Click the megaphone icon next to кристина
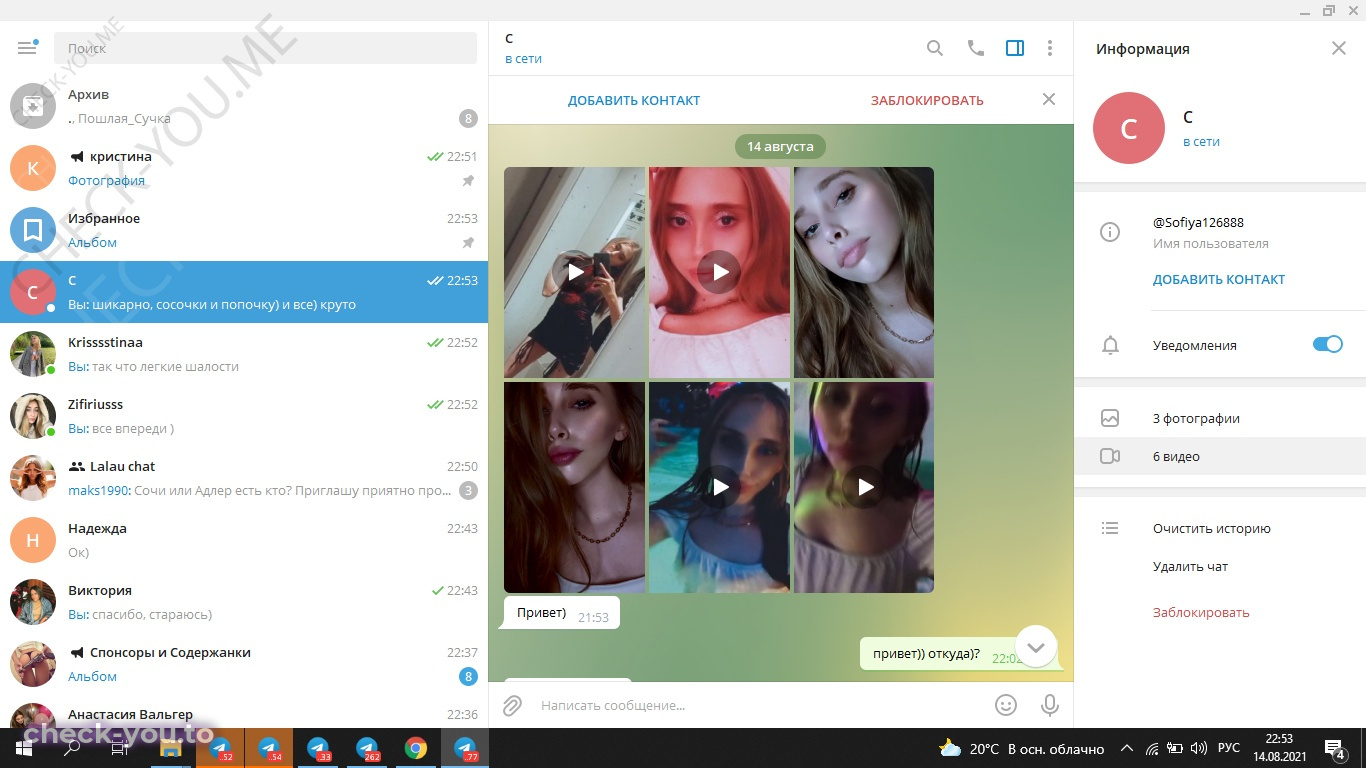This screenshot has width=1366, height=768. (77, 157)
